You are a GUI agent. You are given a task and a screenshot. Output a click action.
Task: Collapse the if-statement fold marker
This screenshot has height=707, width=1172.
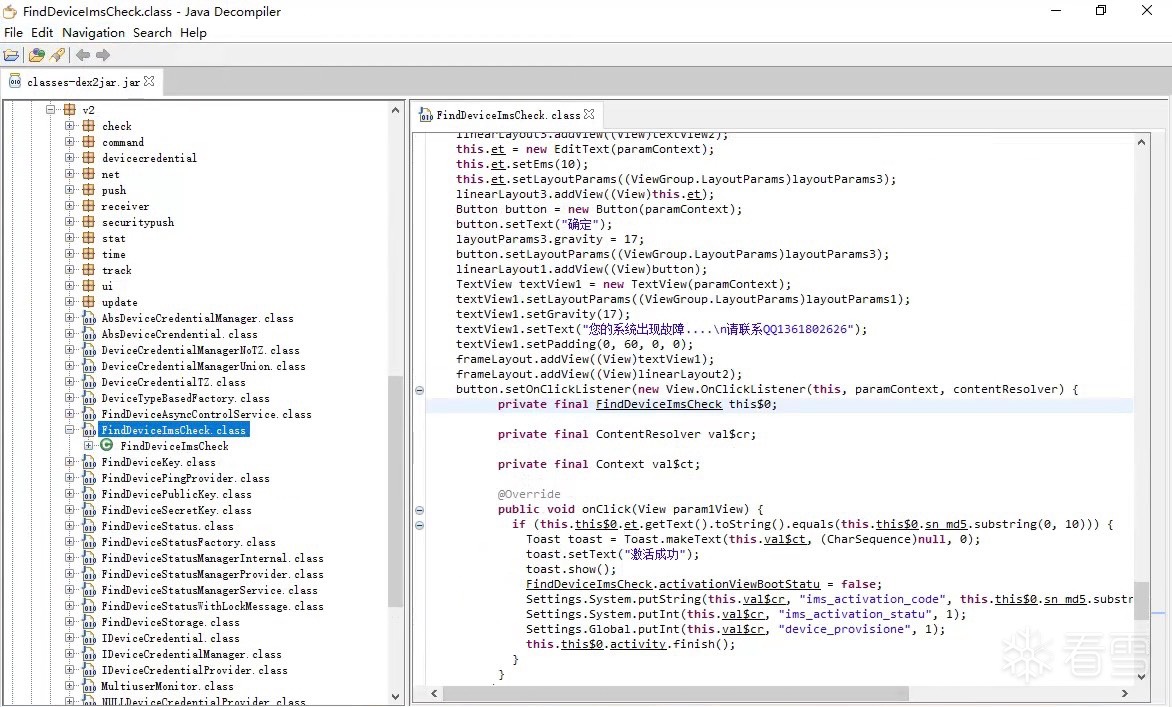[419, 525]
